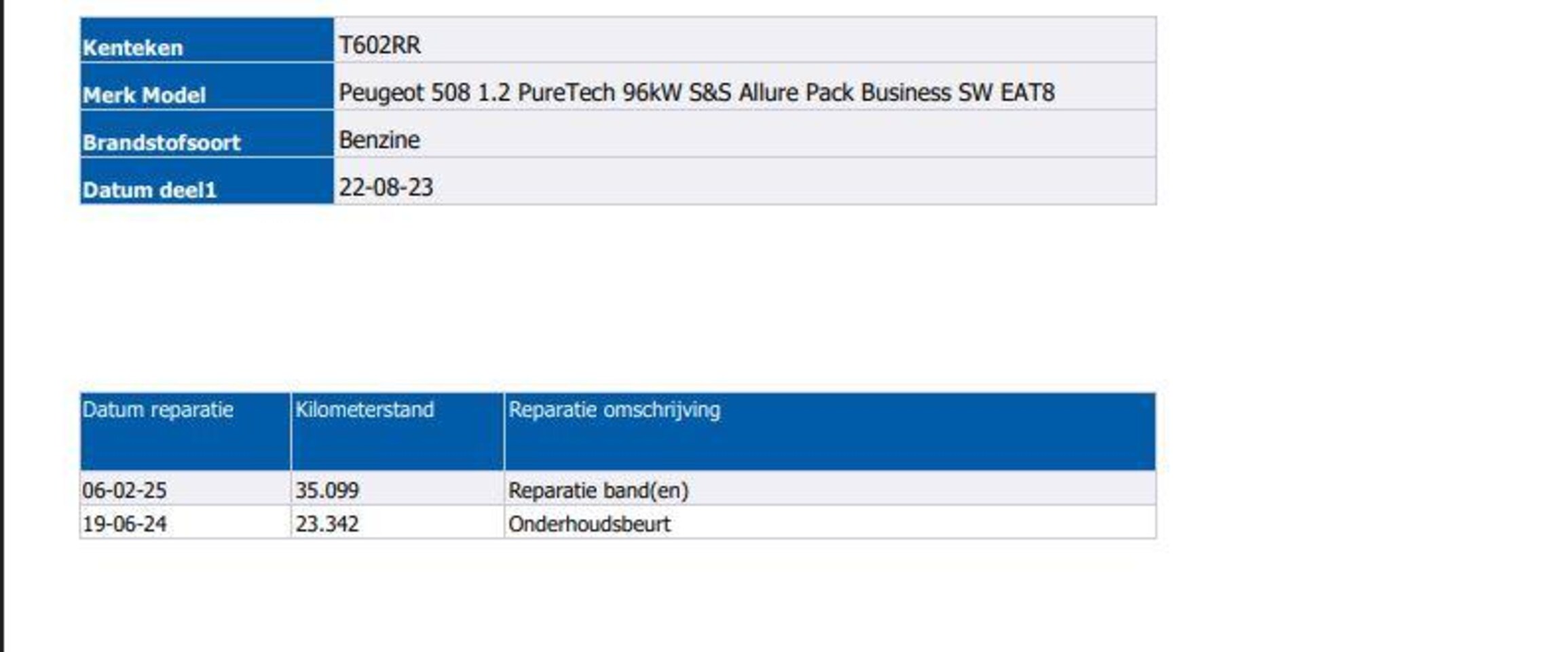
Task: Click the blank area between the two tables
Action: coord(611,299)
